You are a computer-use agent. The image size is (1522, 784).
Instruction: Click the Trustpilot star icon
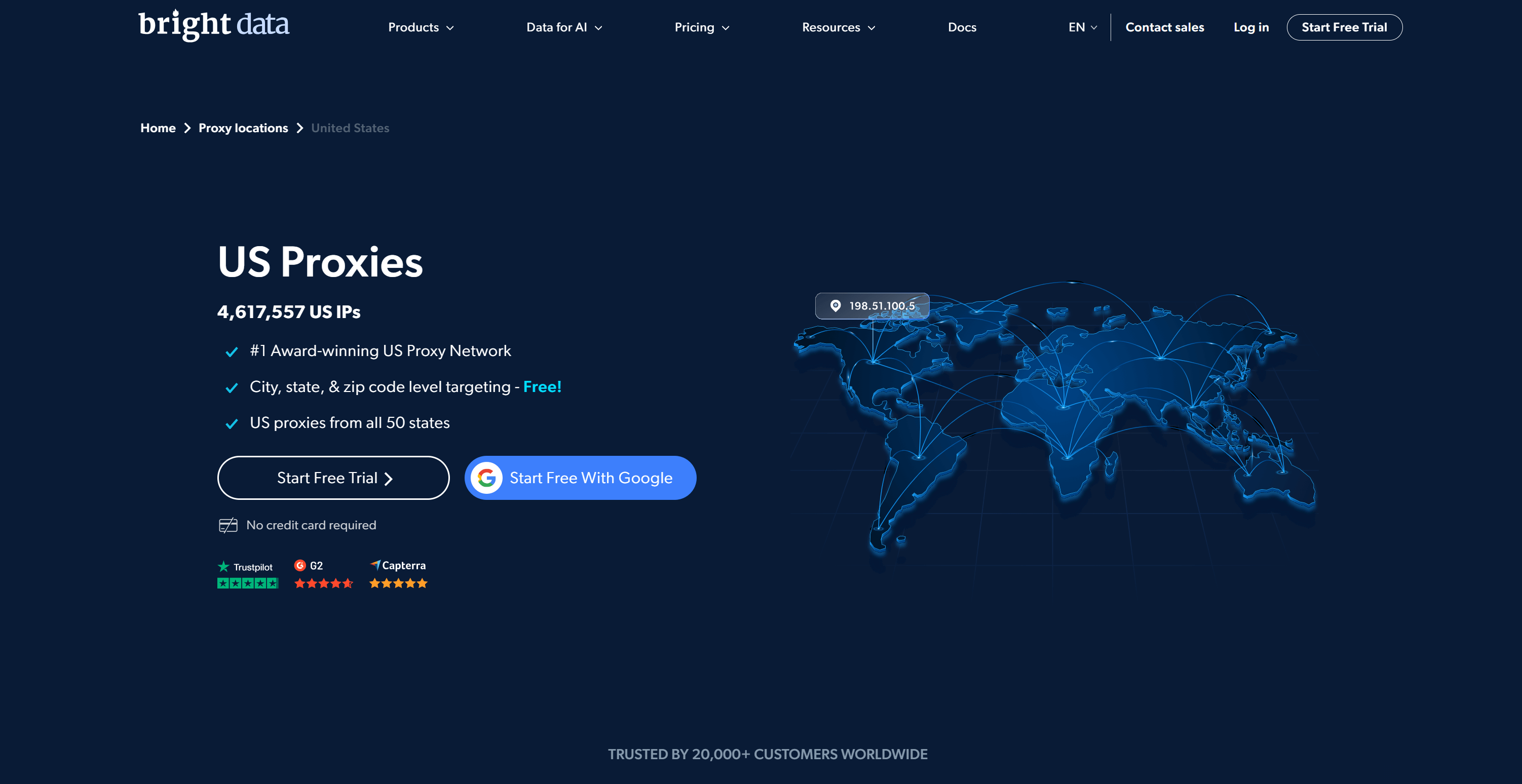pyautogui.click(x=223, y=566)
